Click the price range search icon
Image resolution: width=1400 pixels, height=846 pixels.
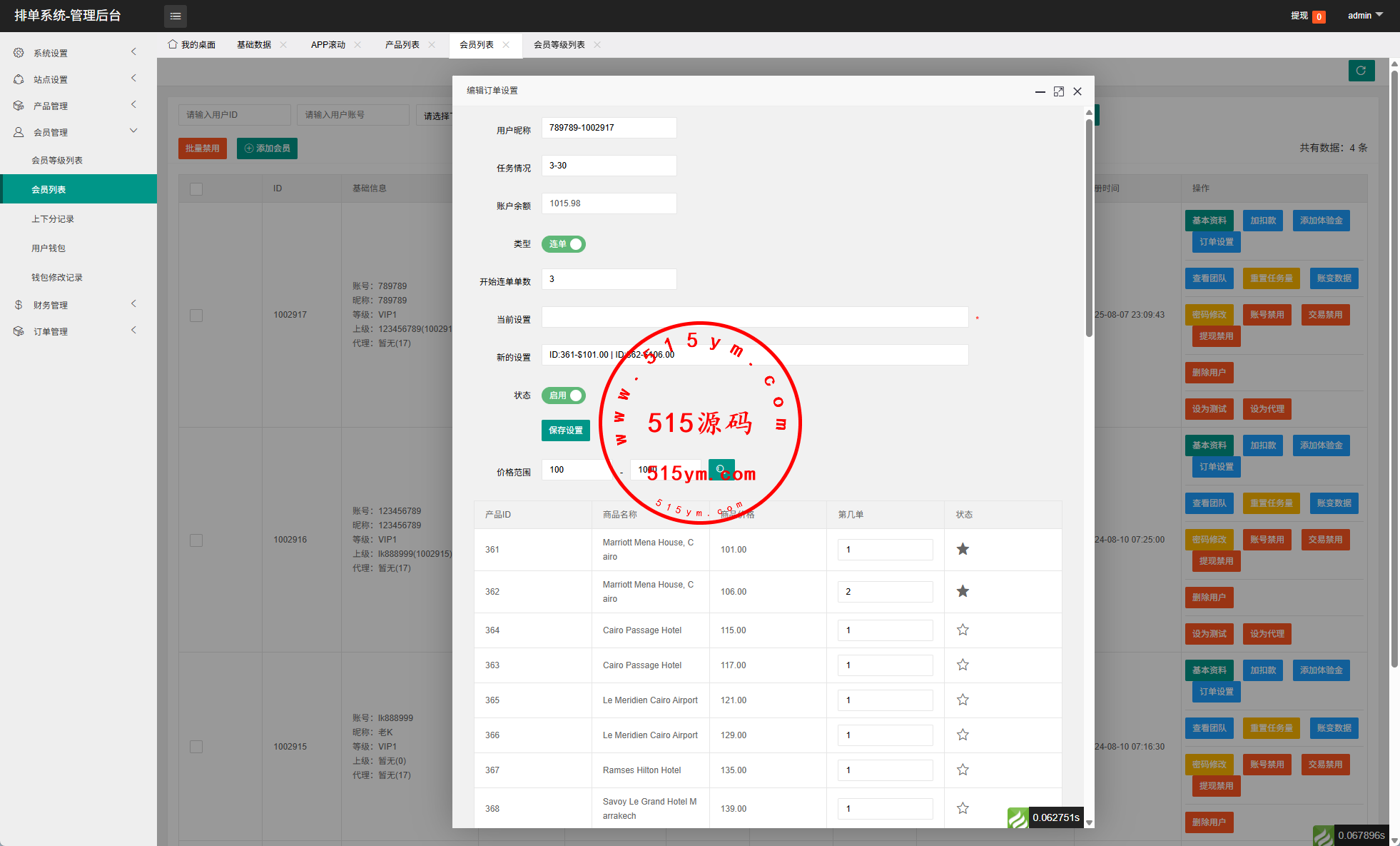[721, 469]
